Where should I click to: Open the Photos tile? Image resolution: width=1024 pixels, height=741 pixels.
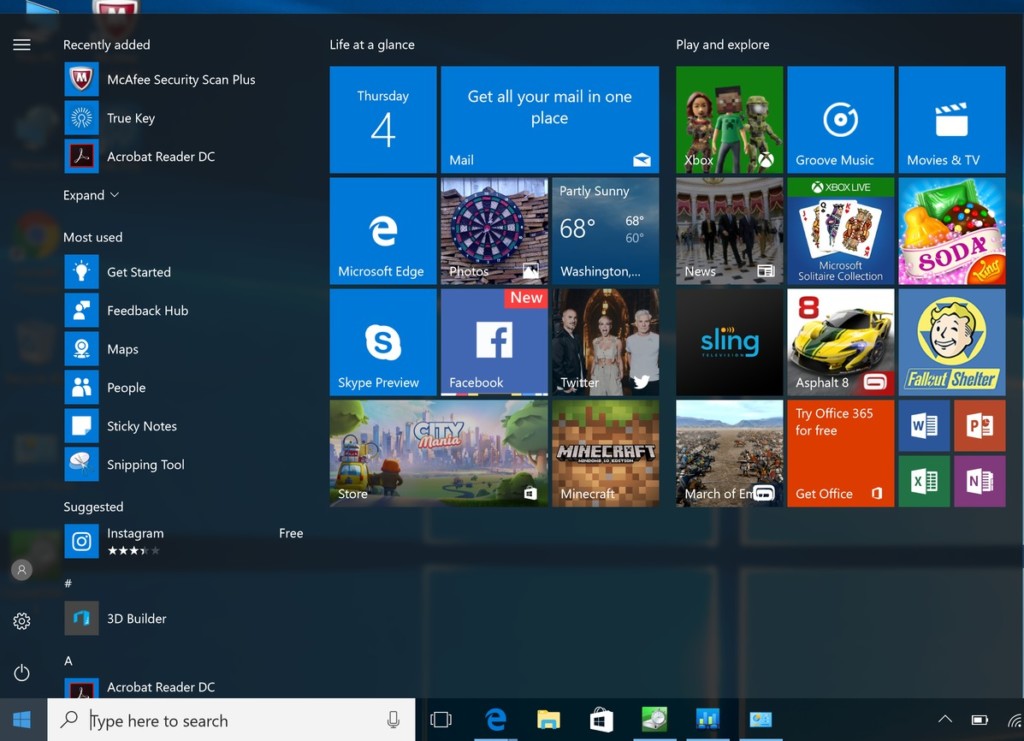[x=494, y=231]
